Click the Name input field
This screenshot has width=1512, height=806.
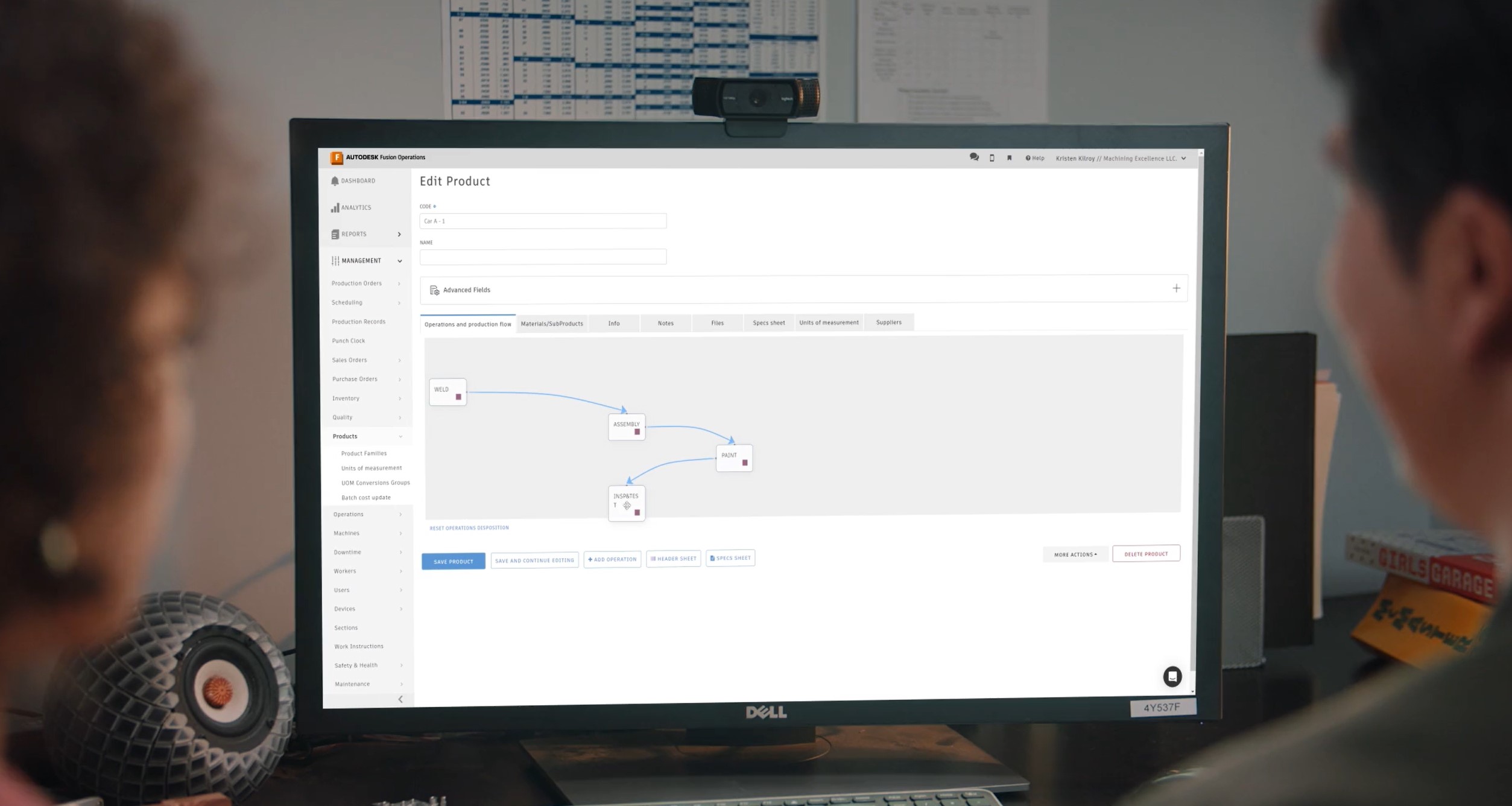click(543, 257)
